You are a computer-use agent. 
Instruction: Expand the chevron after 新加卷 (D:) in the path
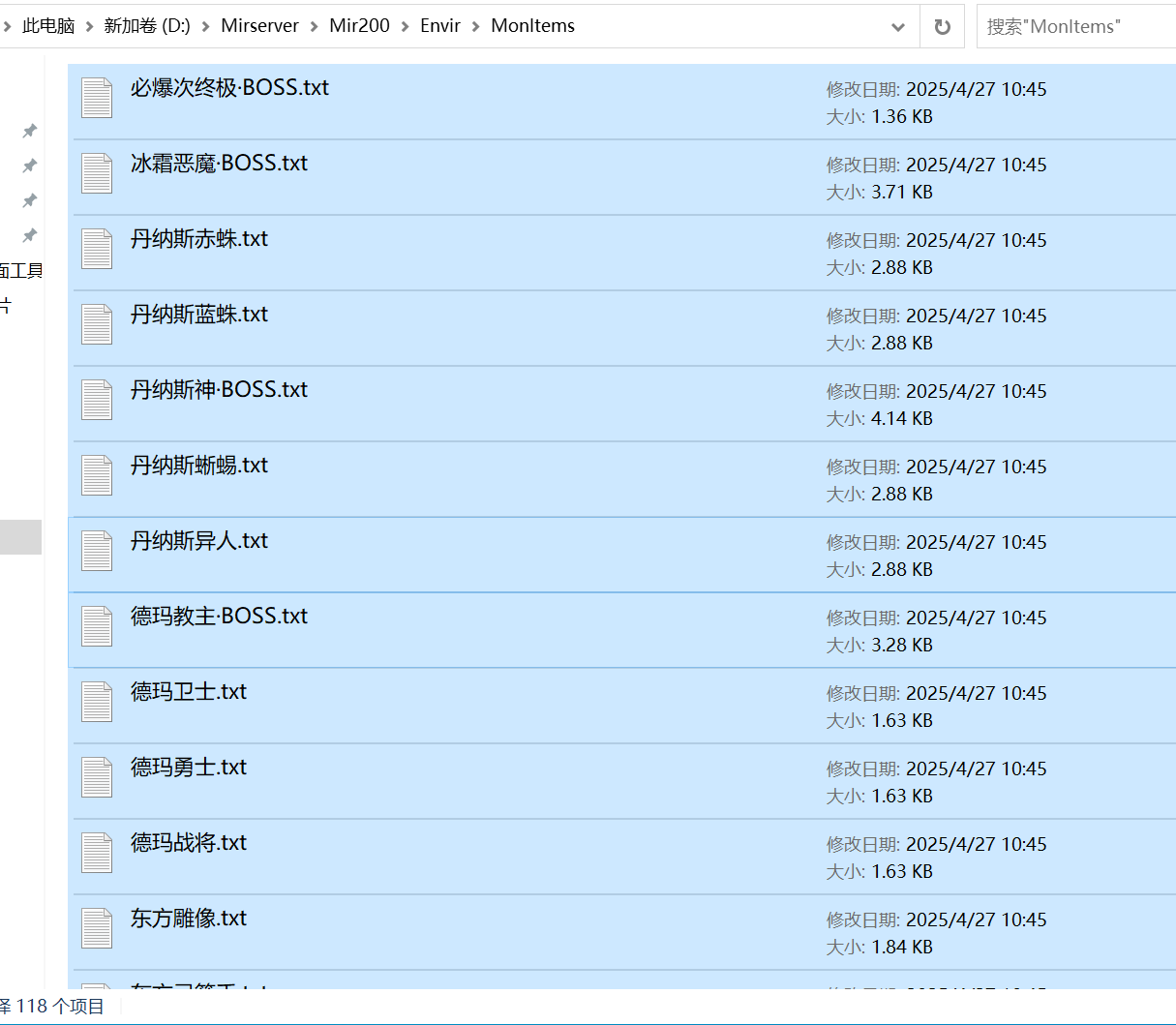(x=205, y=26)
